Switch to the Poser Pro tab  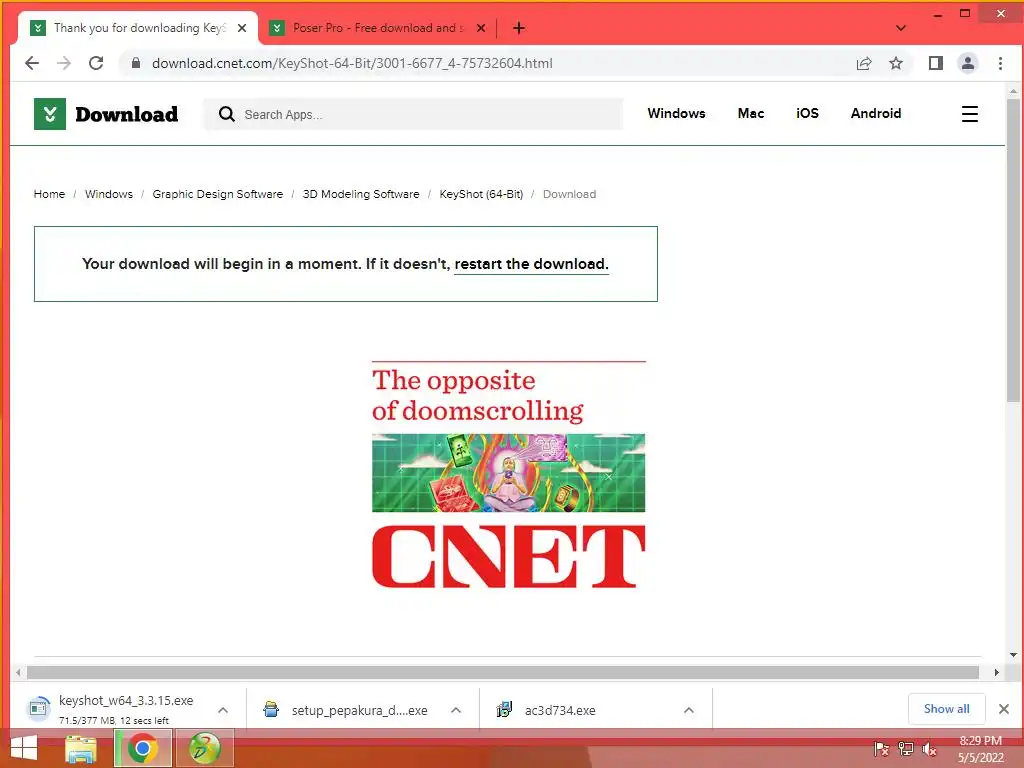pos(377,28)
